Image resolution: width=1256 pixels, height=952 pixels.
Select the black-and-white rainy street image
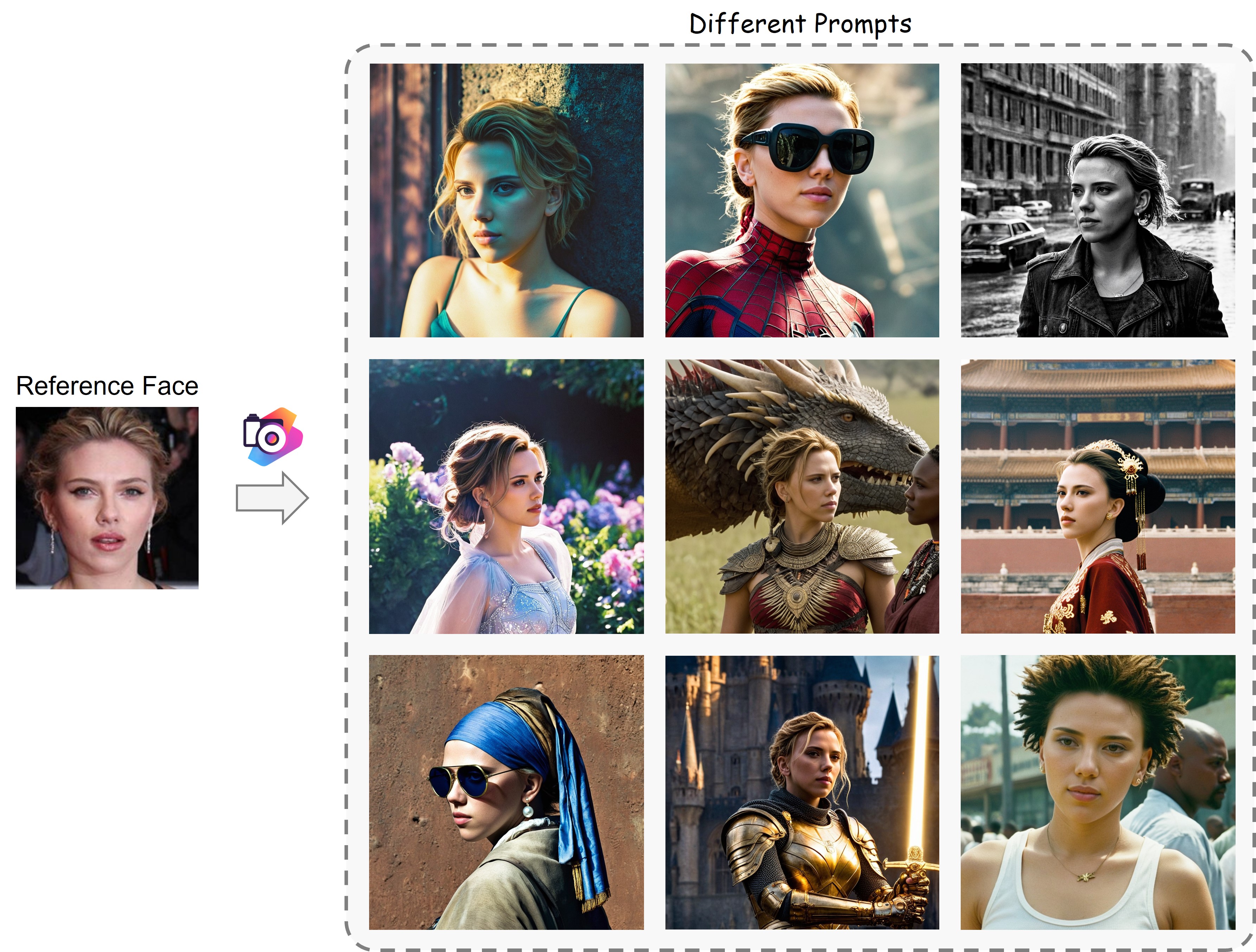(1097, 200)
